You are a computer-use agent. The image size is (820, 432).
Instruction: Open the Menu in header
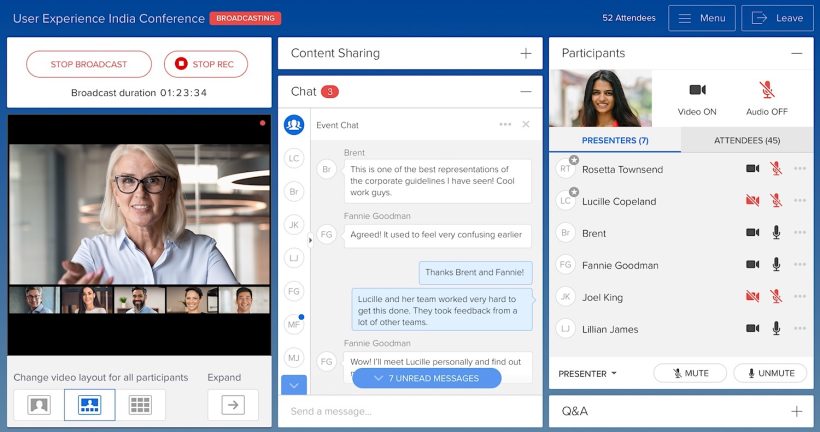[701, 18]
